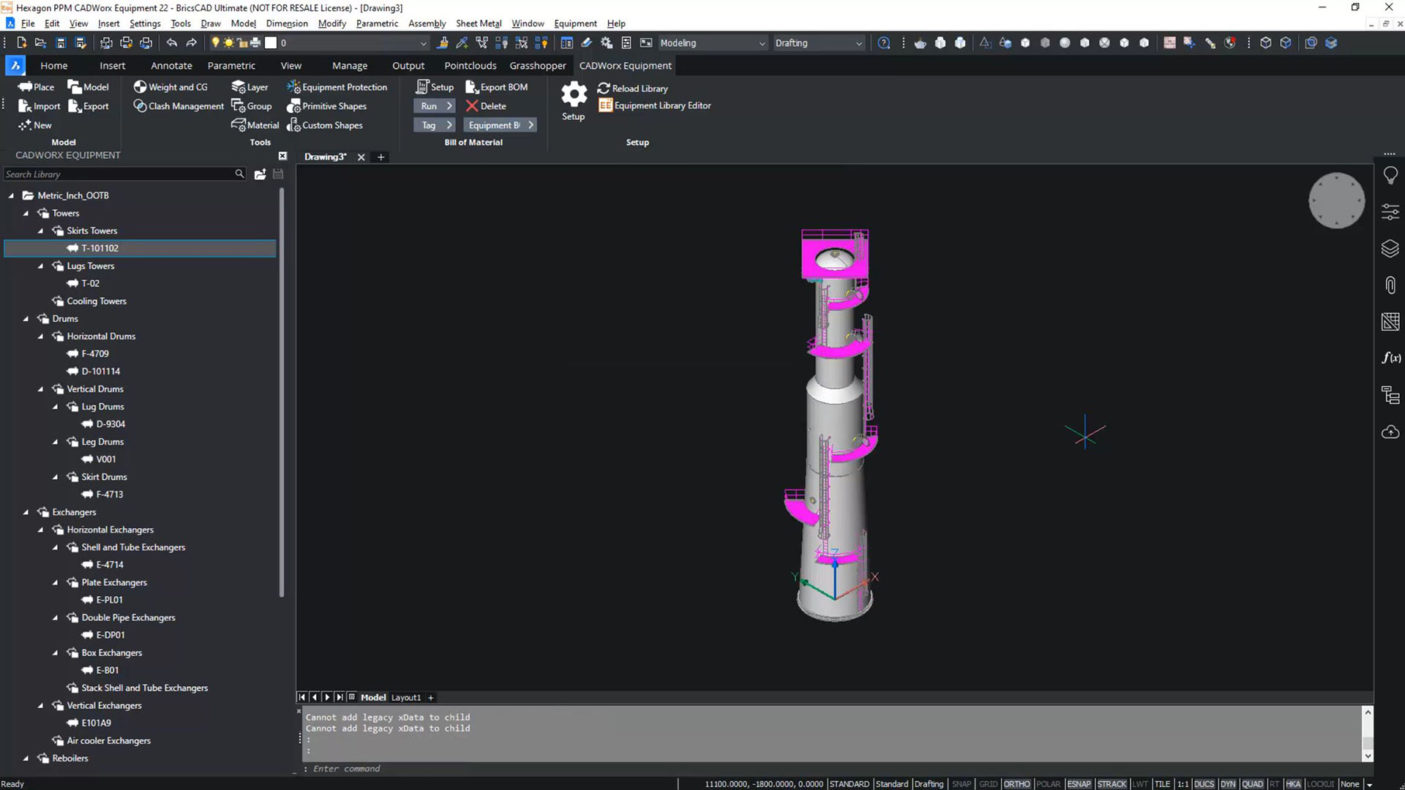Open Clash Management tool
This screenshot has width=1405, height=790.
click(x=178, y=106)
